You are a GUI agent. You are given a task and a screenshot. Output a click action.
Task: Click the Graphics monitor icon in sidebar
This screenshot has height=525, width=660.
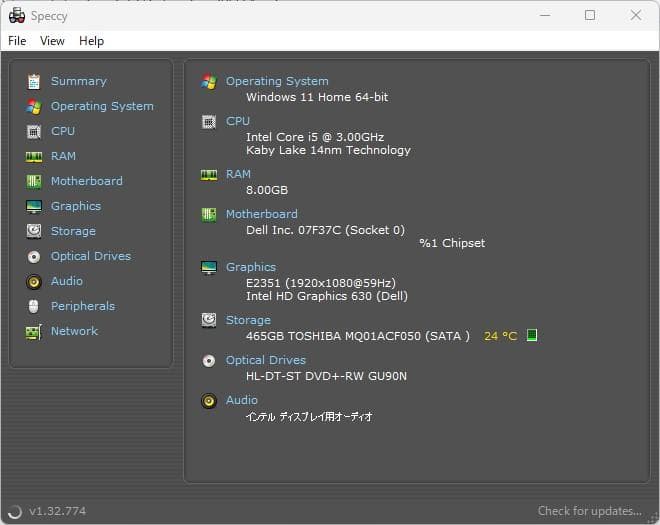pyautogui.click(x=34, y=207)
